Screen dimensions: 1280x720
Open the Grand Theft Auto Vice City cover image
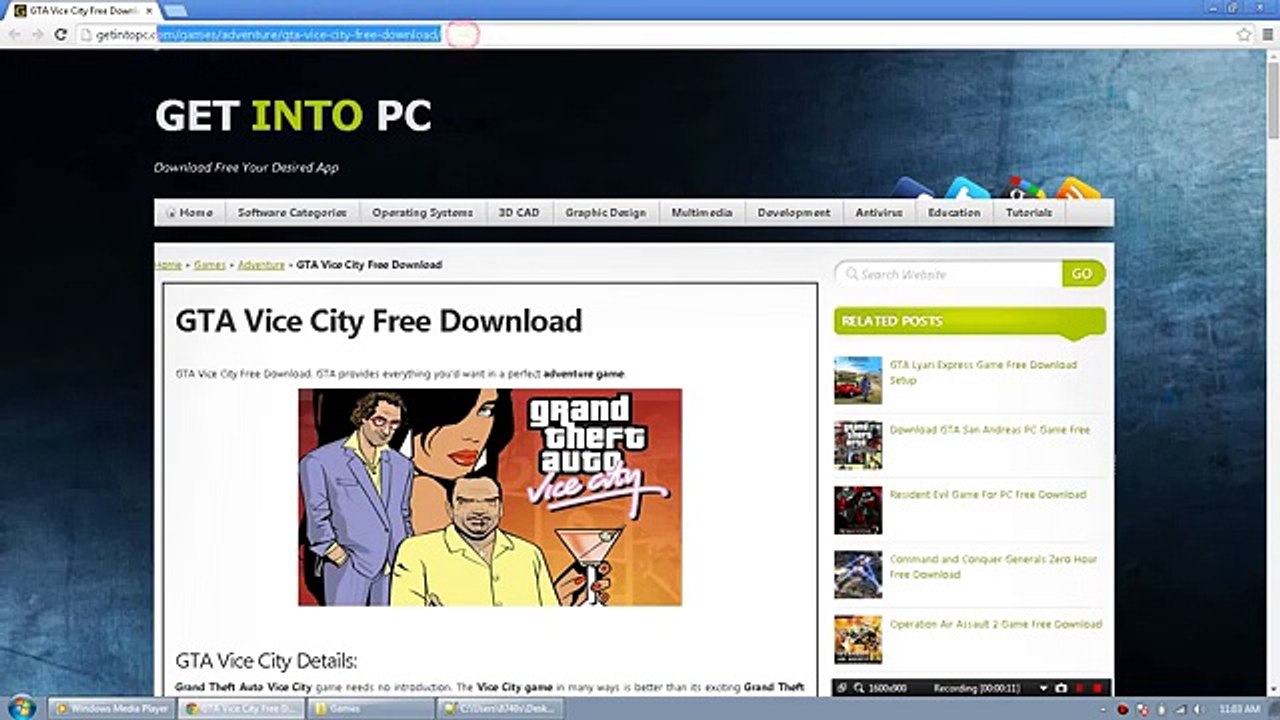pos(490,497)
